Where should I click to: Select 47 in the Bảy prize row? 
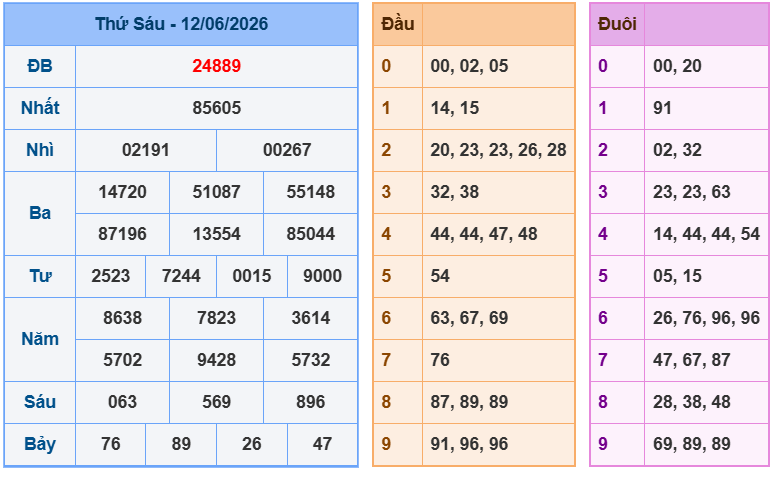click(x=322, y=444)
